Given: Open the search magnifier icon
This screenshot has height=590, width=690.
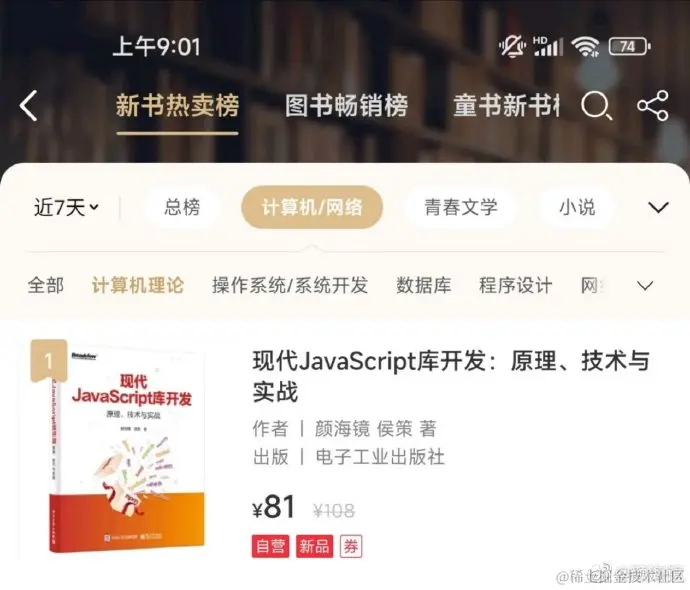Looking at the screenshot, I should pyautogui.click(x=597, y=106).
